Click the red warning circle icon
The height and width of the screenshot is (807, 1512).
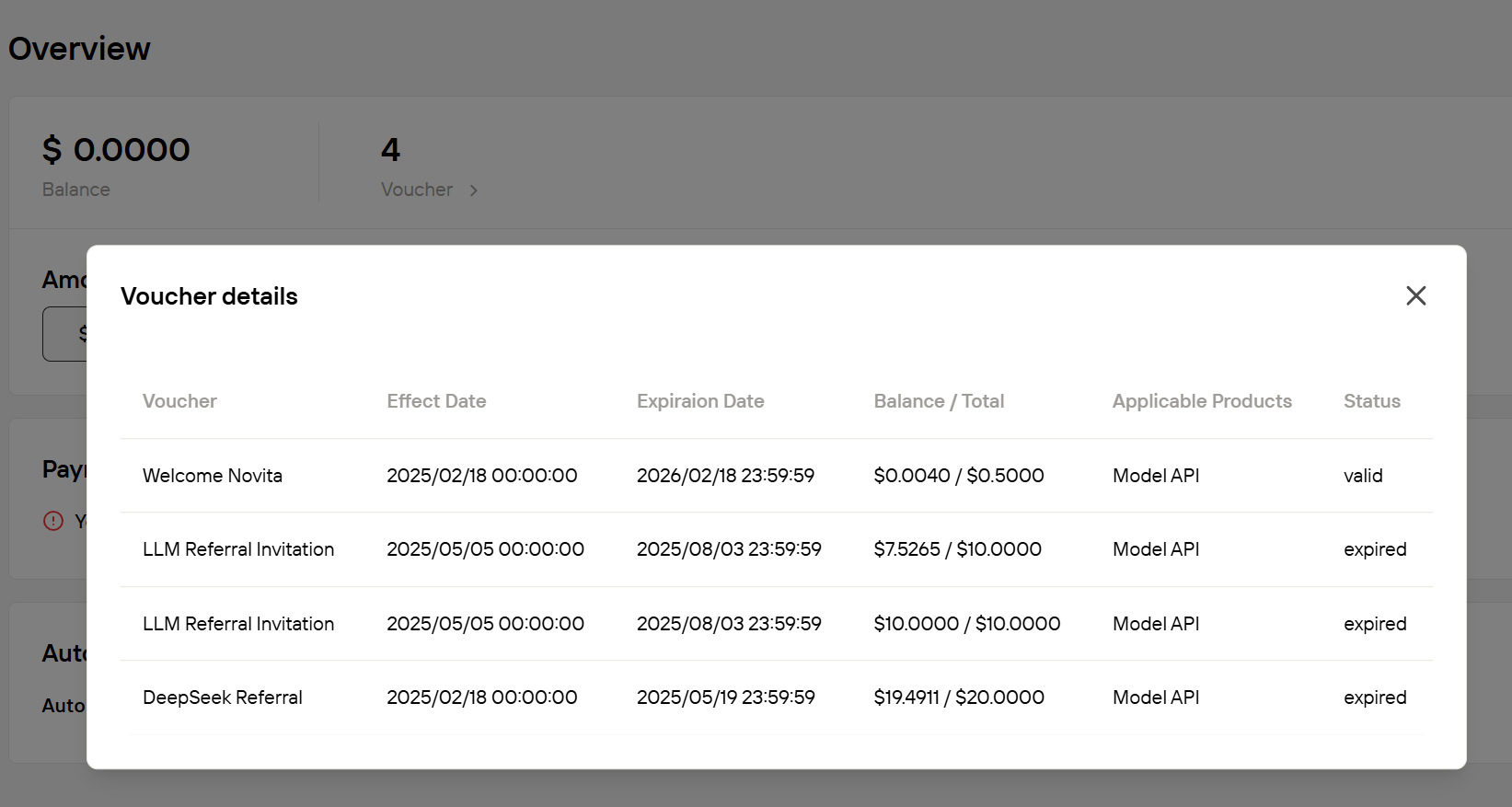(53, 521)
